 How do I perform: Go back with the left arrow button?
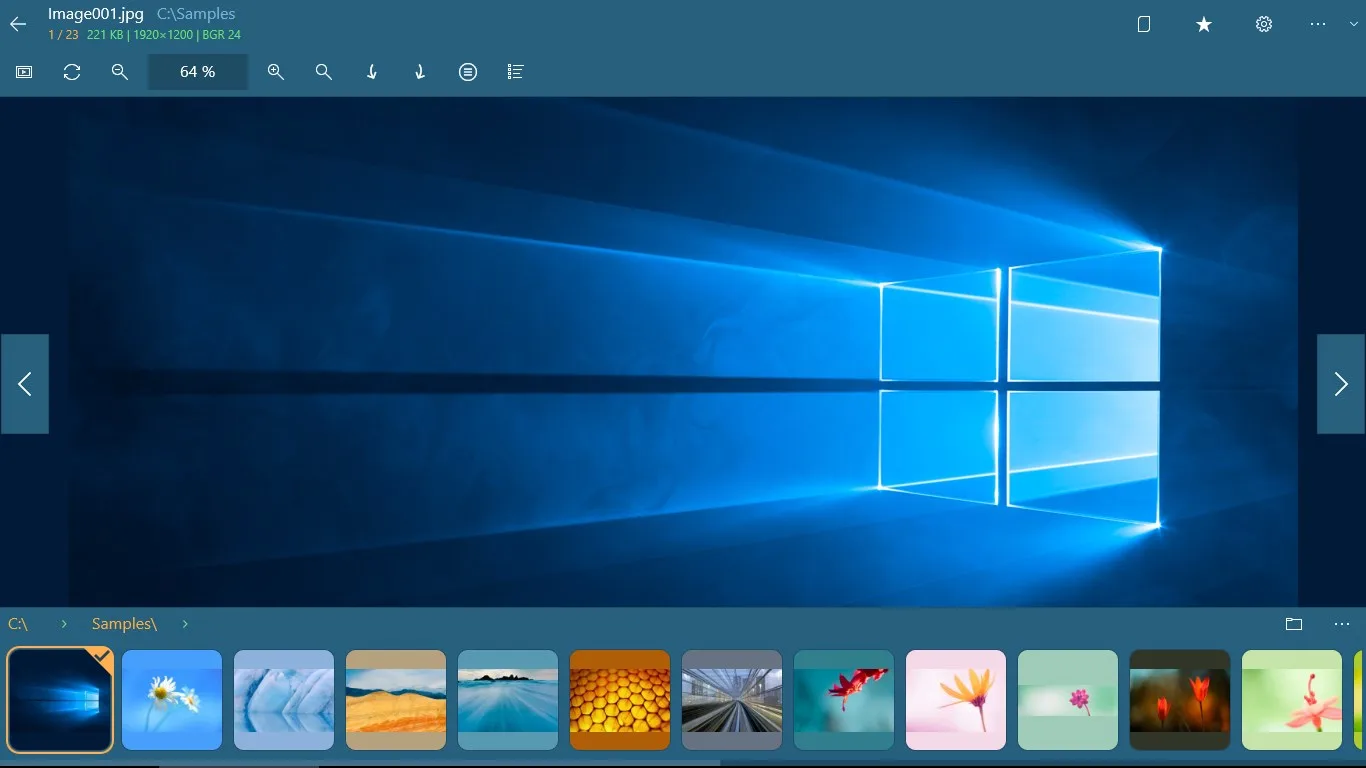18,24
